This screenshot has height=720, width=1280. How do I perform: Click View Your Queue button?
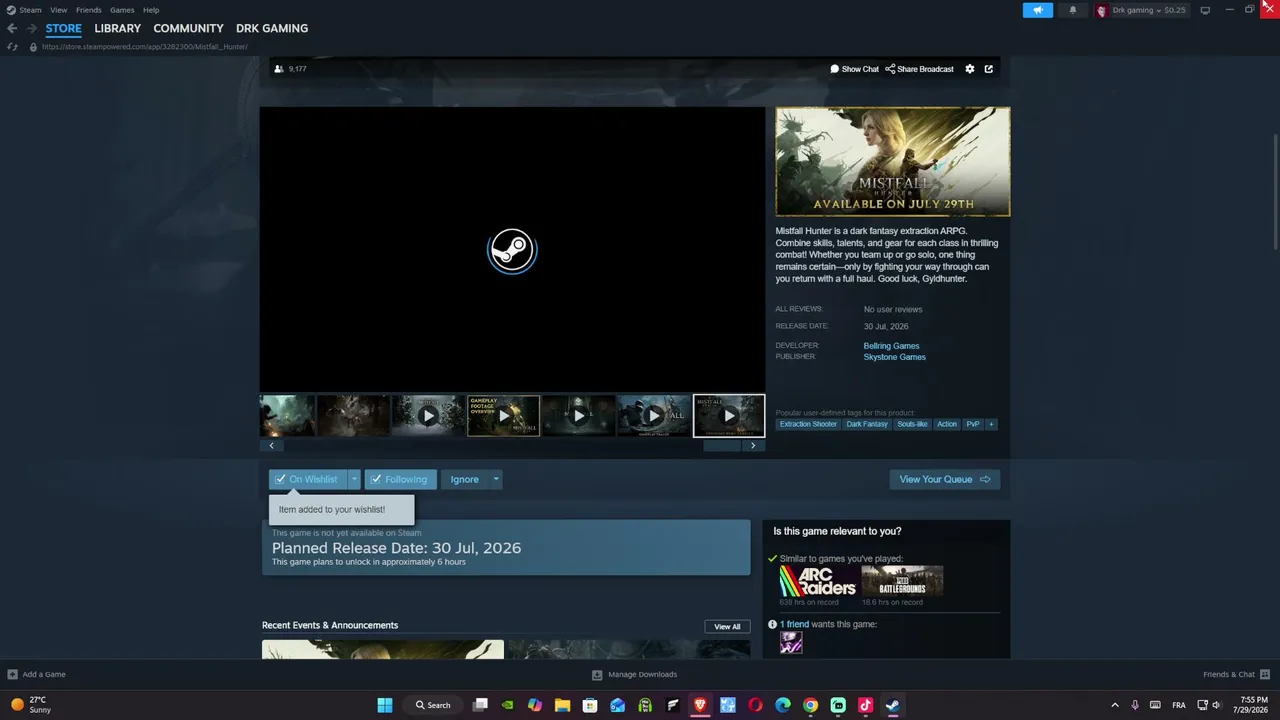944,479
